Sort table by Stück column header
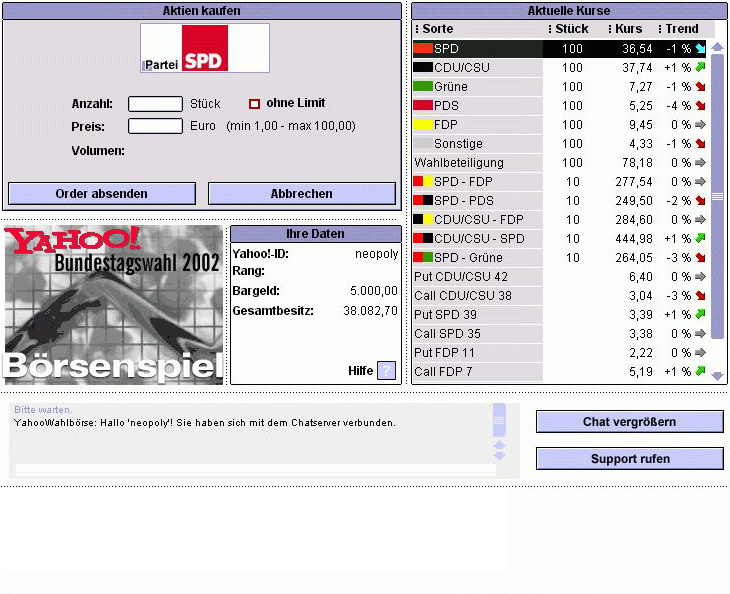730x594 pixels. coord(568,28)
